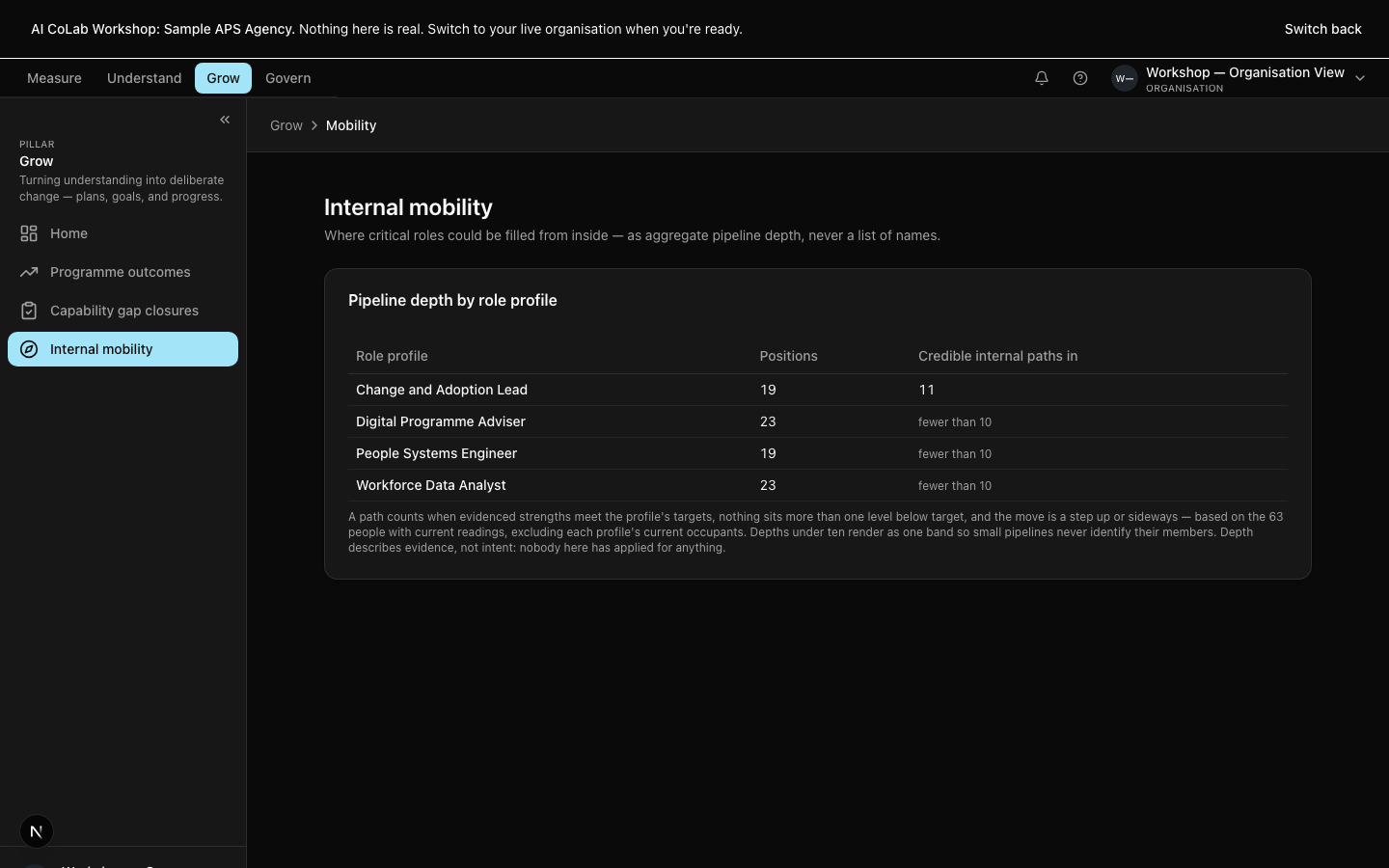Click the Pipeline depth by role profile heading
This screenshot has width=1389, height=868.
[452, 300]
